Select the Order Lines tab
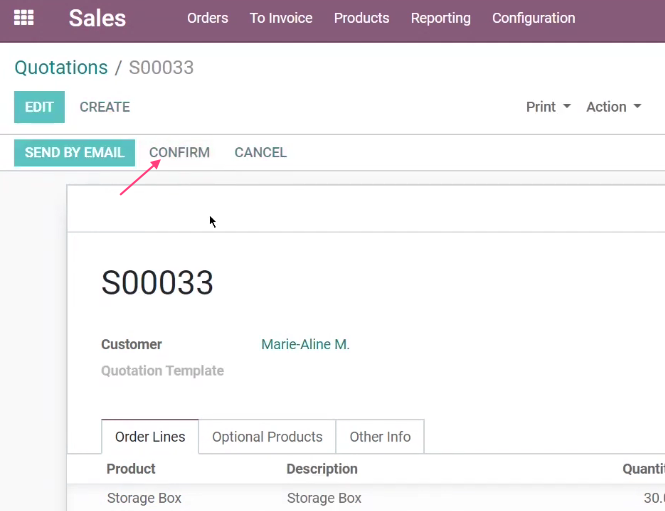 150,436
